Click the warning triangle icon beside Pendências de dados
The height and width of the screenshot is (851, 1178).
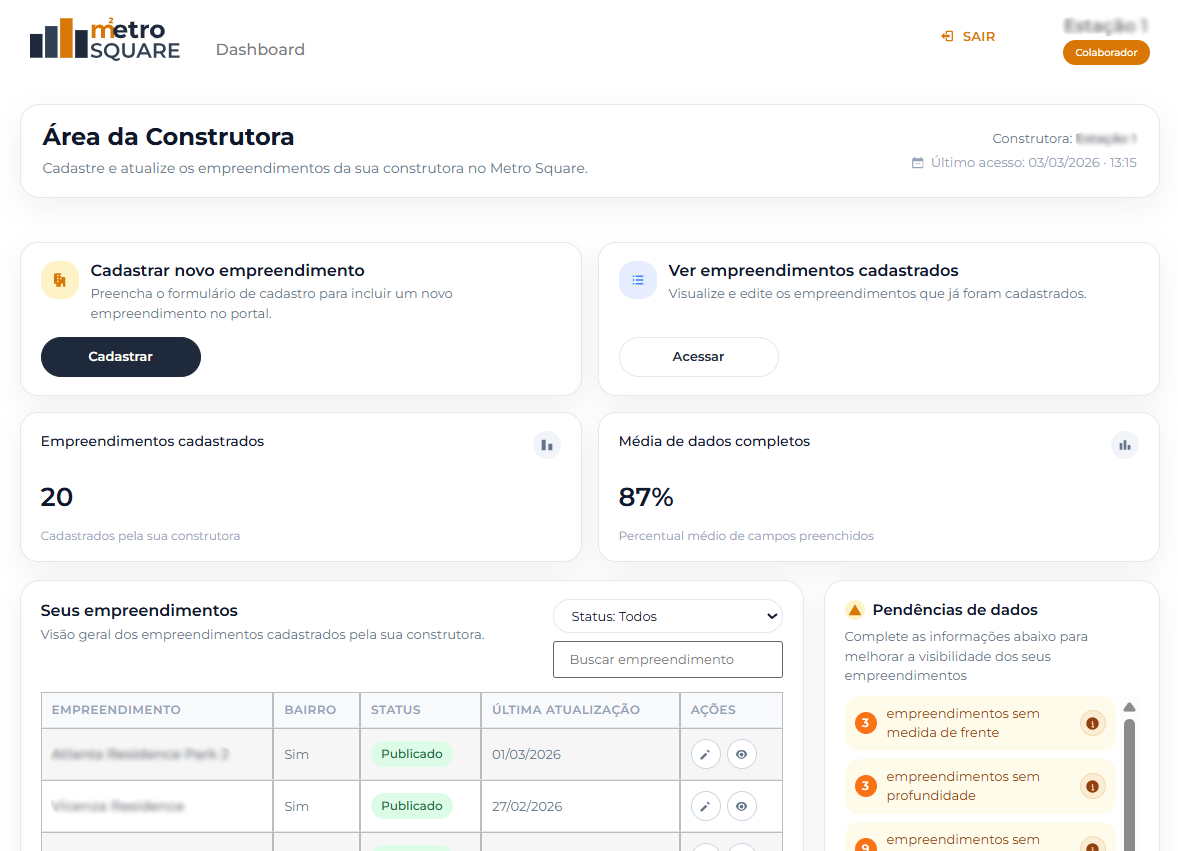point(854,610)
